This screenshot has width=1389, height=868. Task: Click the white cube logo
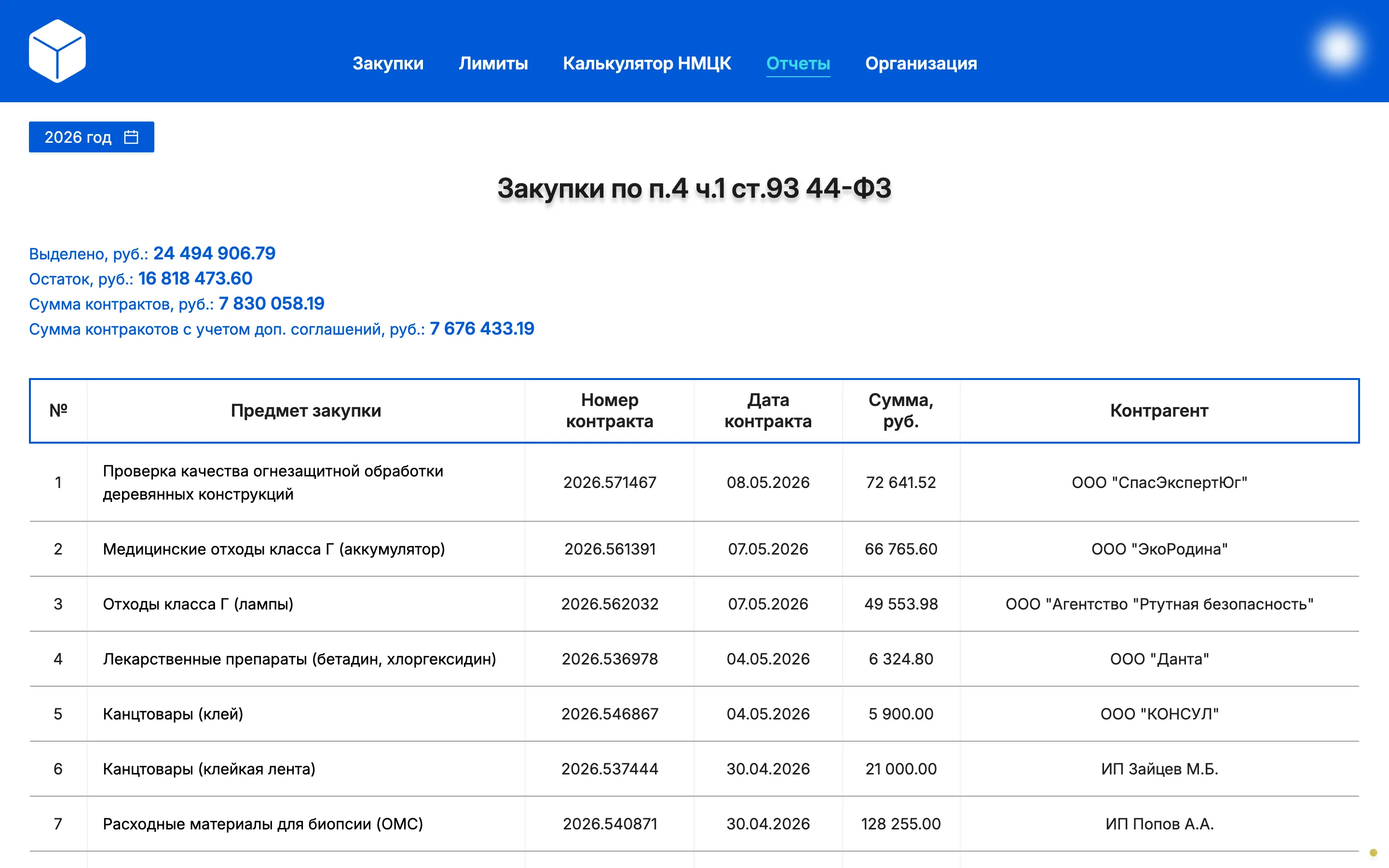click(x=57, y=51)
